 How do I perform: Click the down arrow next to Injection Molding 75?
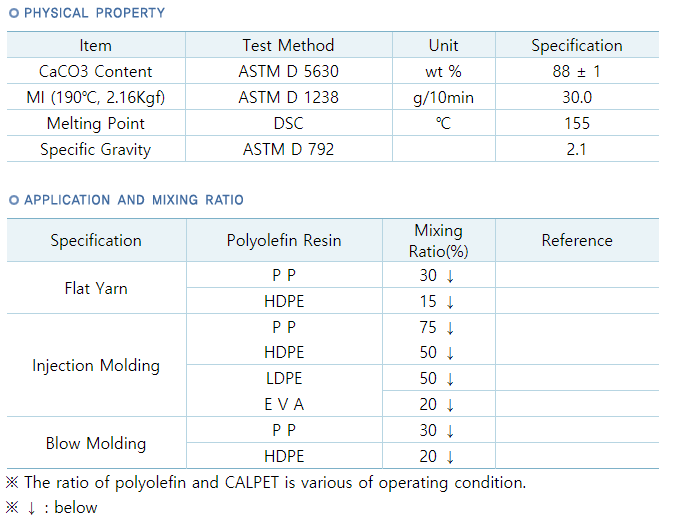click(450, 328)
